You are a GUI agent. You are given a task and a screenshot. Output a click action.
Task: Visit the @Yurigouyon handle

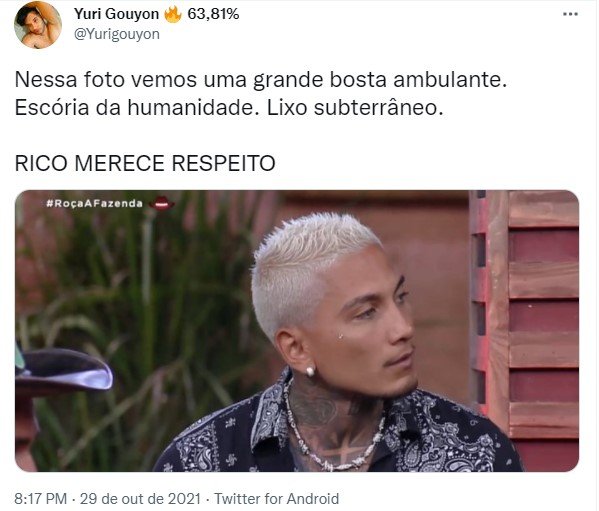coord(117,34)
